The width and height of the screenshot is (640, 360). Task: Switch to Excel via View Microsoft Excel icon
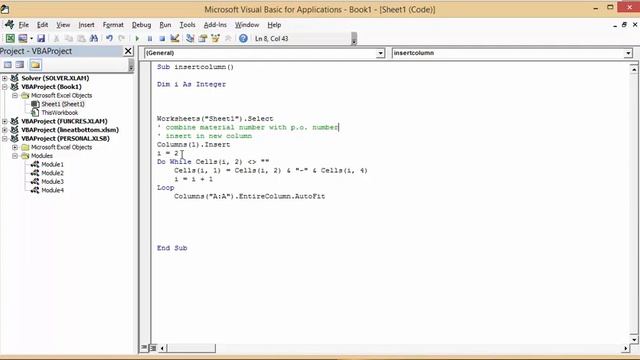(10, 38)
